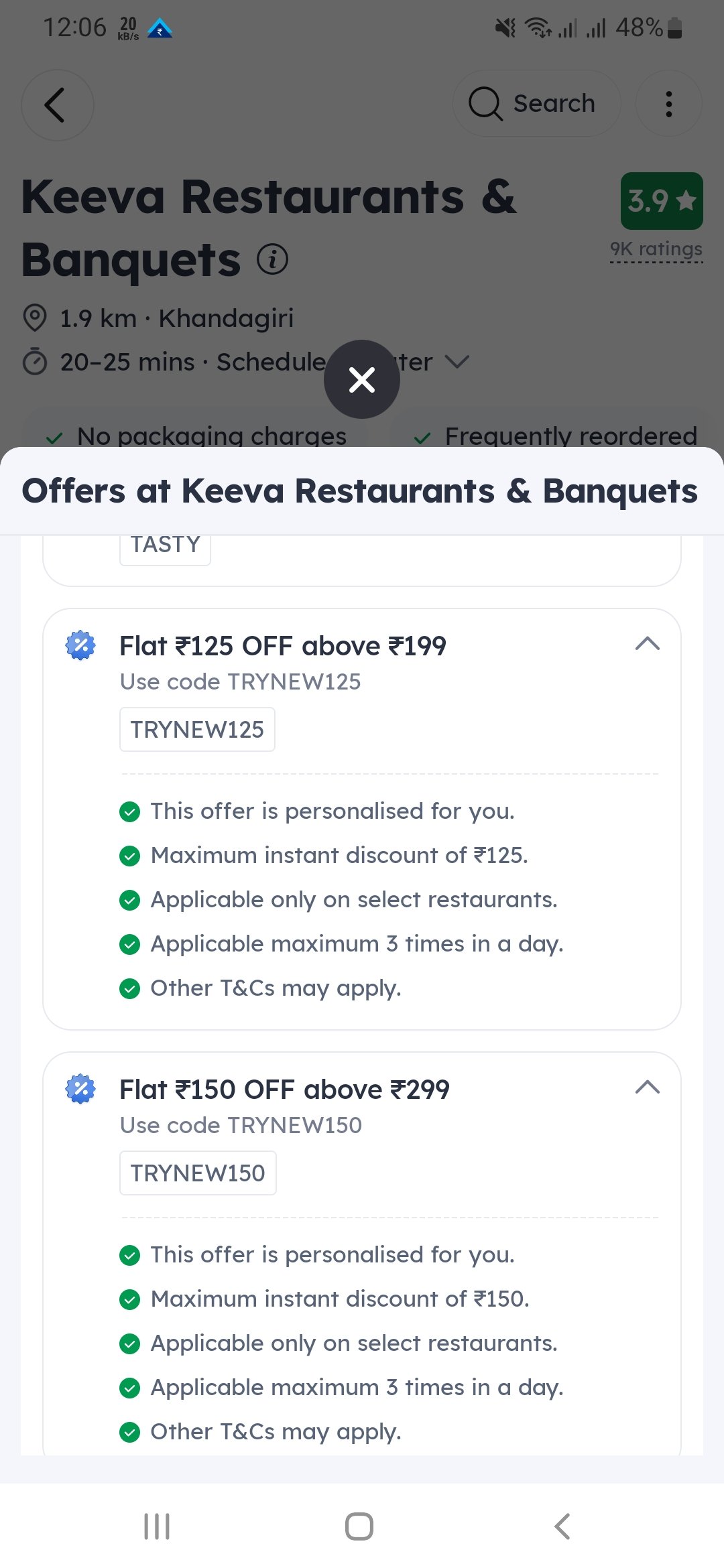
Task: Close the offers bottom sheet
Action: 362,379
